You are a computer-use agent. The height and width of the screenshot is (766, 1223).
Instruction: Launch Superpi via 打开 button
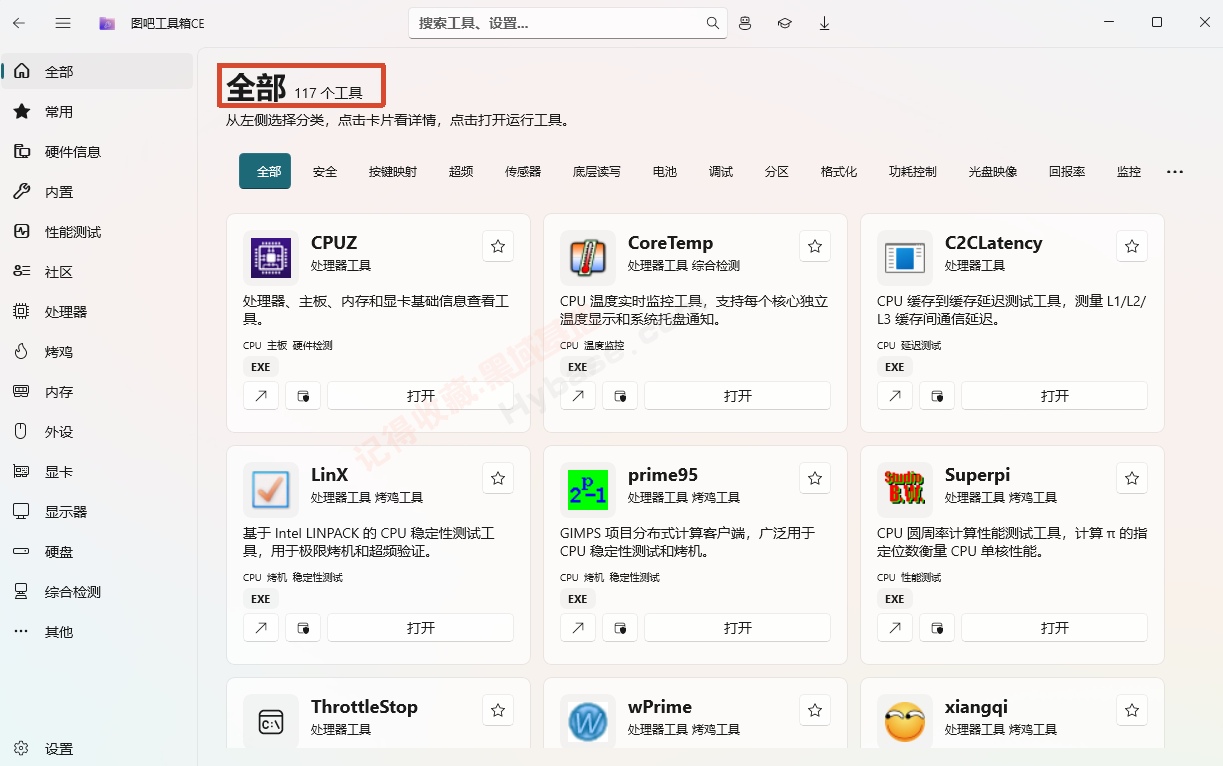pos(1055,628)
